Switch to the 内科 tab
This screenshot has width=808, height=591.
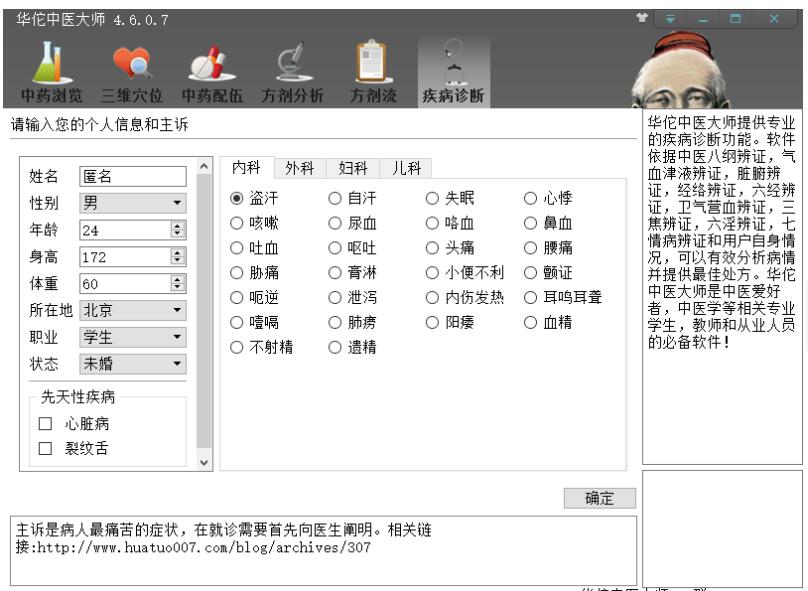point(246,167)
